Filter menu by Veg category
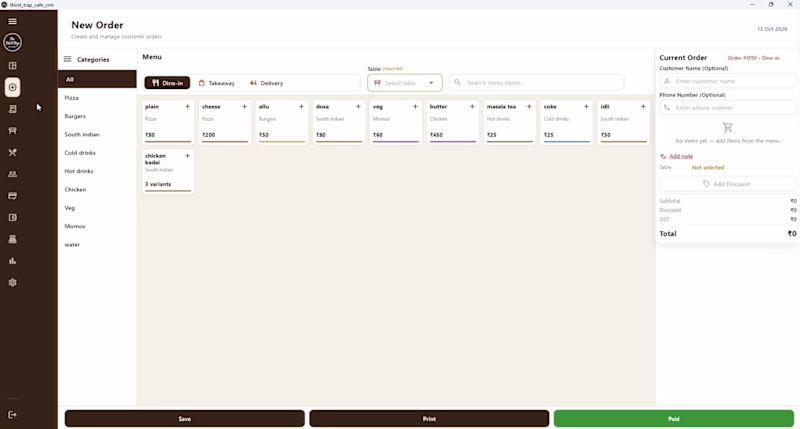This screenshot has width=800, height=429. (97, 208)
